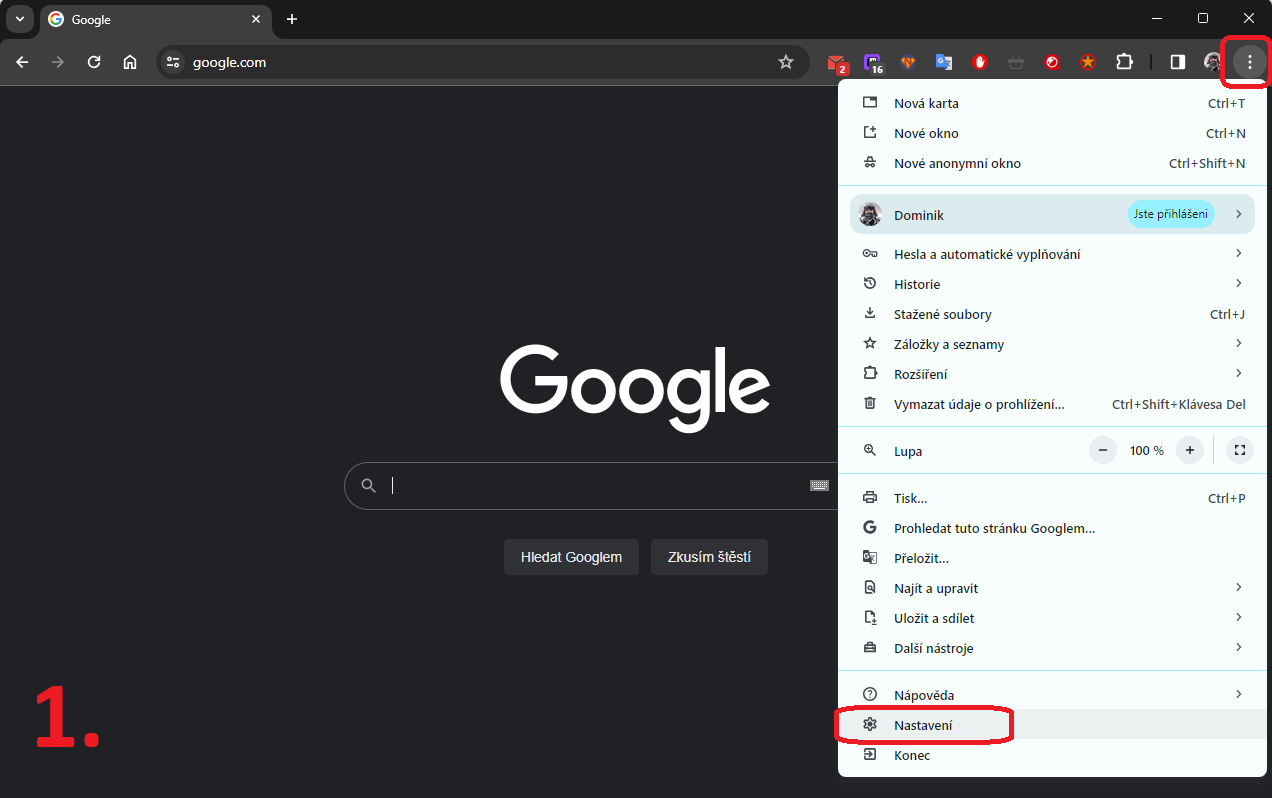Click the Google logo on the page

coord(635,388)
